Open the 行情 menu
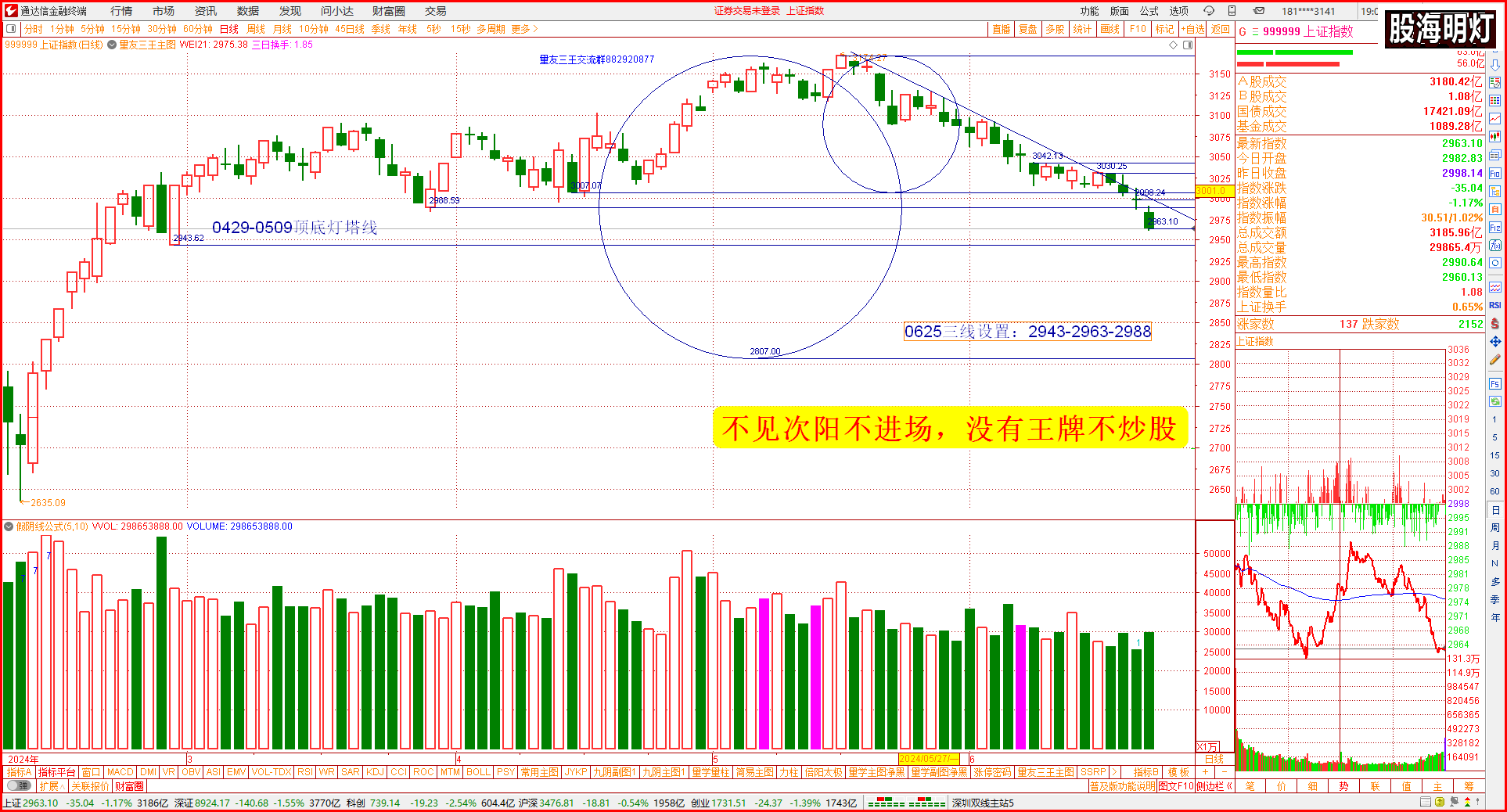Screen dimensions: 1507x812 (121, 11)
